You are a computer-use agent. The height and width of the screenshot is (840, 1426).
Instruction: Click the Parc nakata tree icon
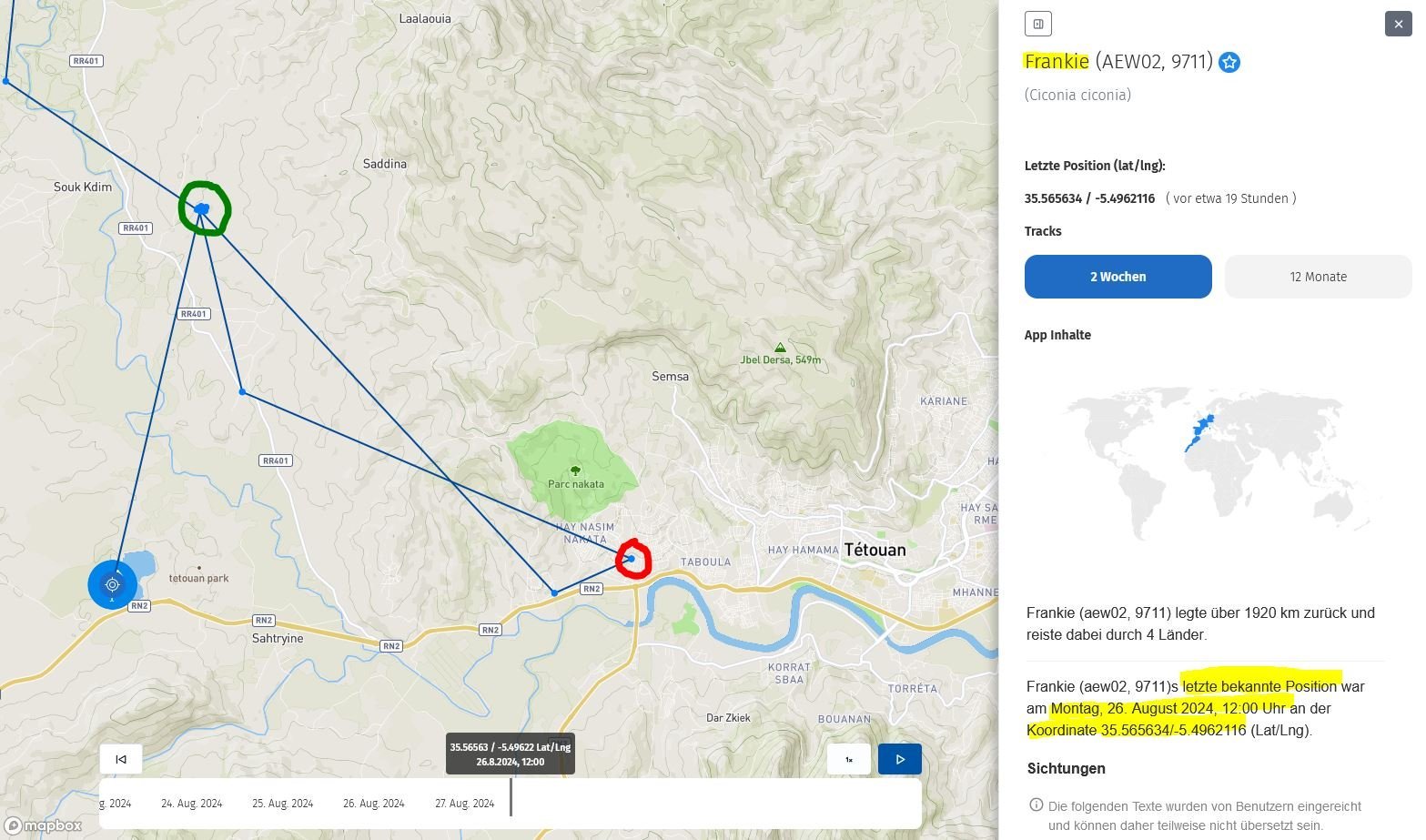[x=575, y=471]
